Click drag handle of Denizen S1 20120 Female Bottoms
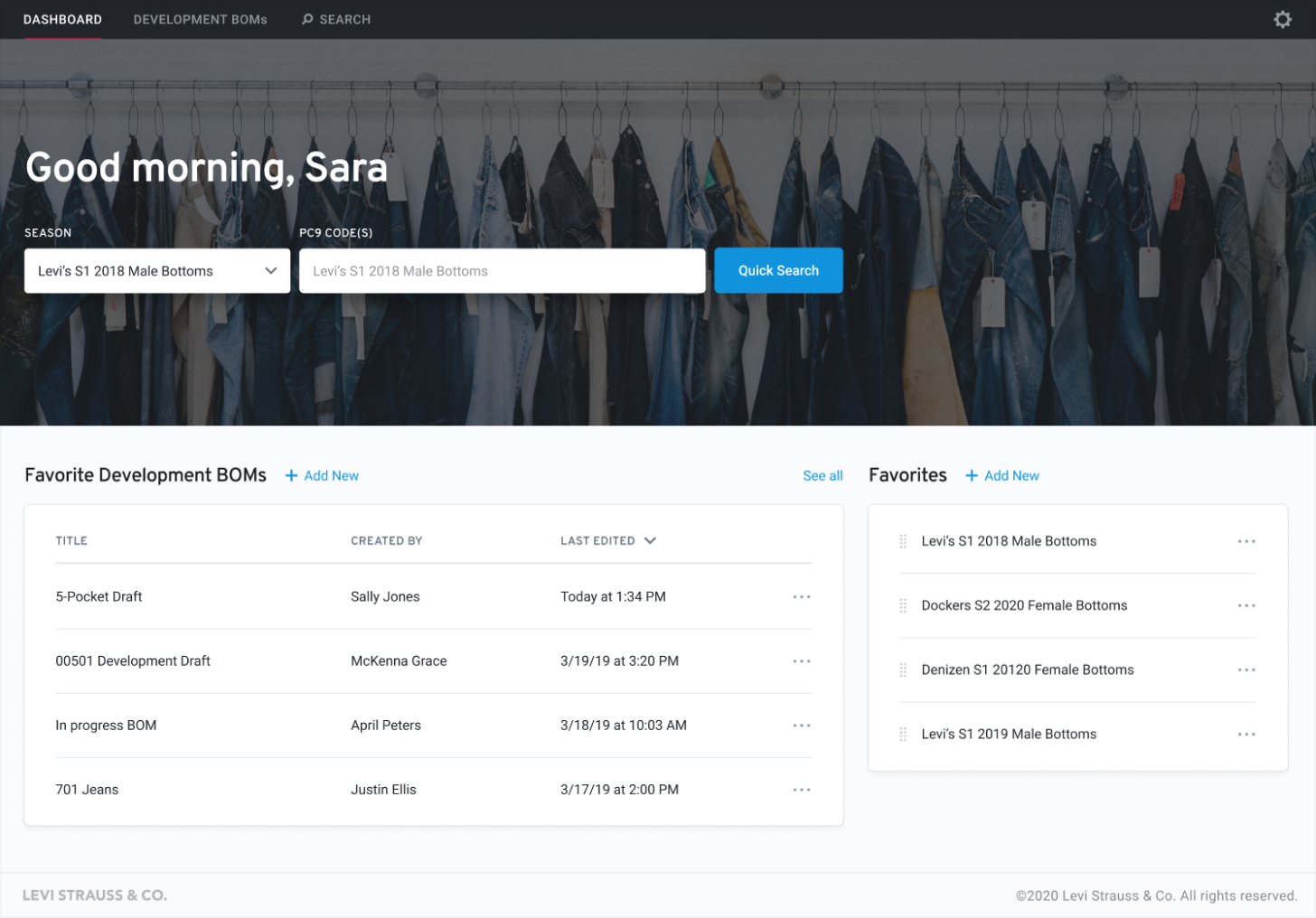This screenshot has height=918, width=1316. [x=903, y=670]
